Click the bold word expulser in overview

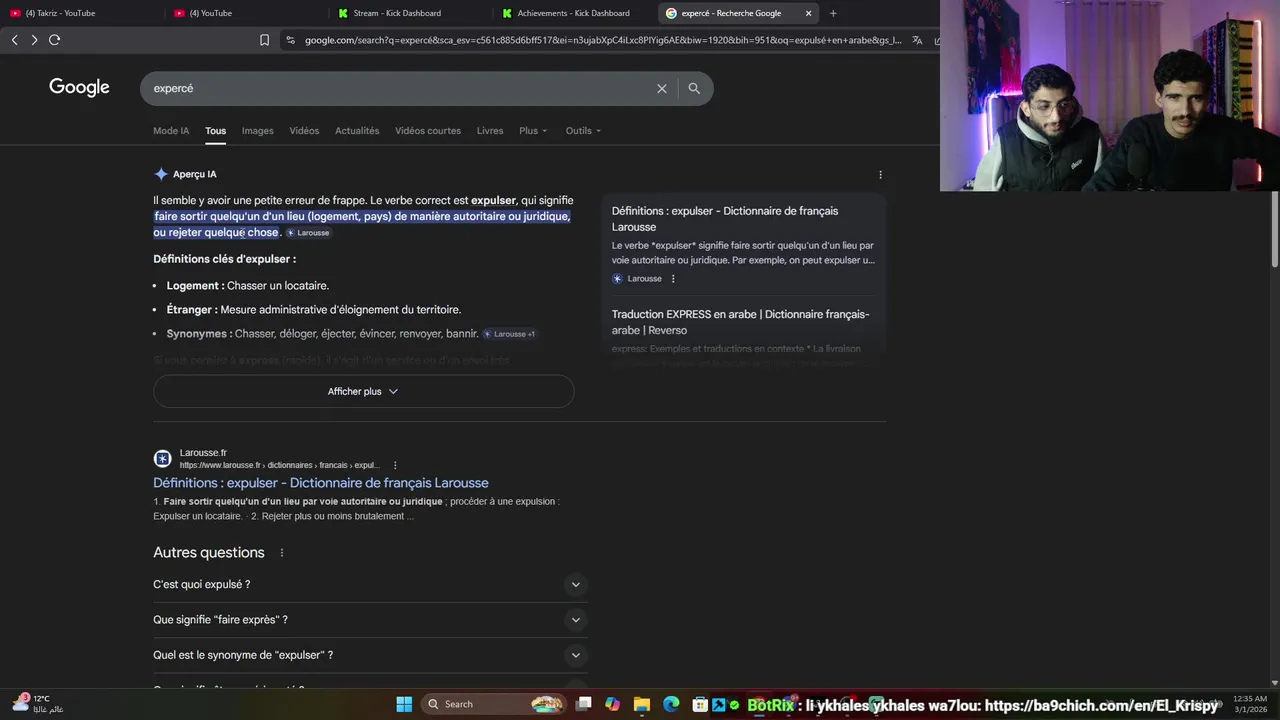494,201
